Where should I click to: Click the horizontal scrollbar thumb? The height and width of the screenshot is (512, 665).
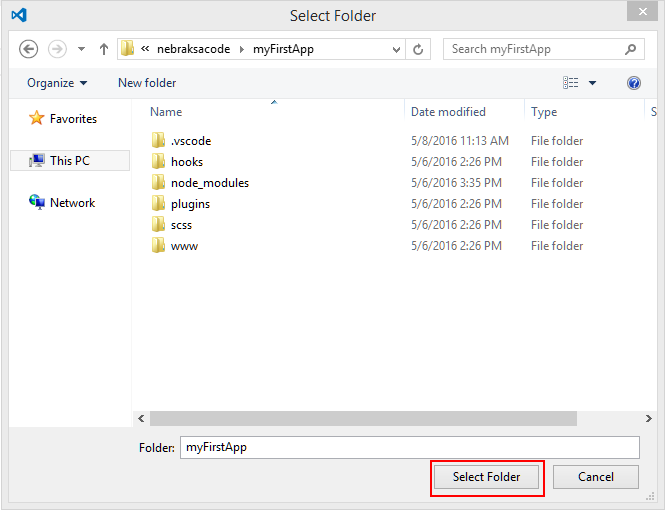click(363, 419)
